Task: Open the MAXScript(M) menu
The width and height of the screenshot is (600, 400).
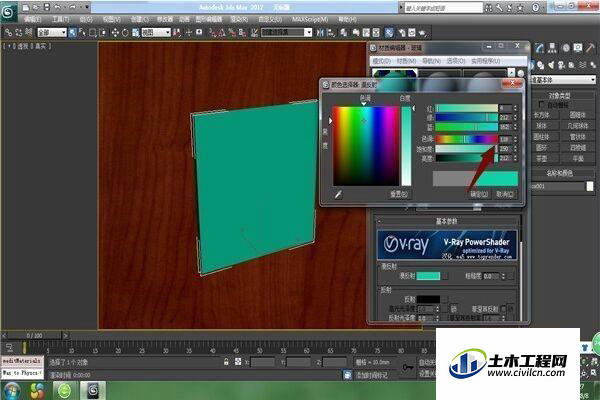Action: (310, 19)
